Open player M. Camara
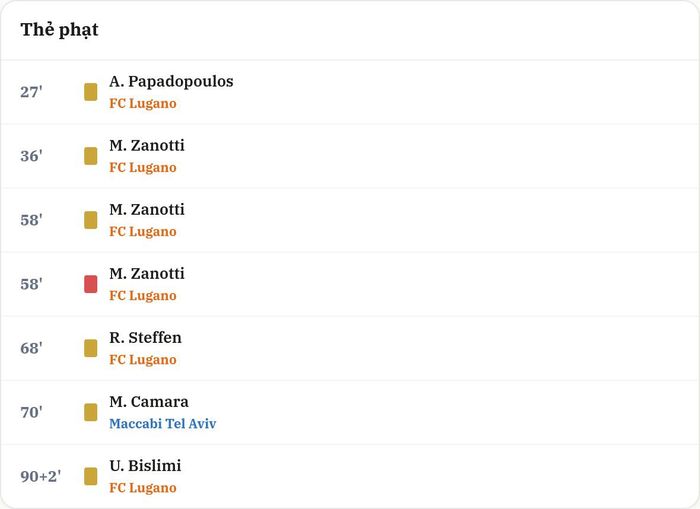Viewport: 700px width, 509px height. click(x=149, y=402)
